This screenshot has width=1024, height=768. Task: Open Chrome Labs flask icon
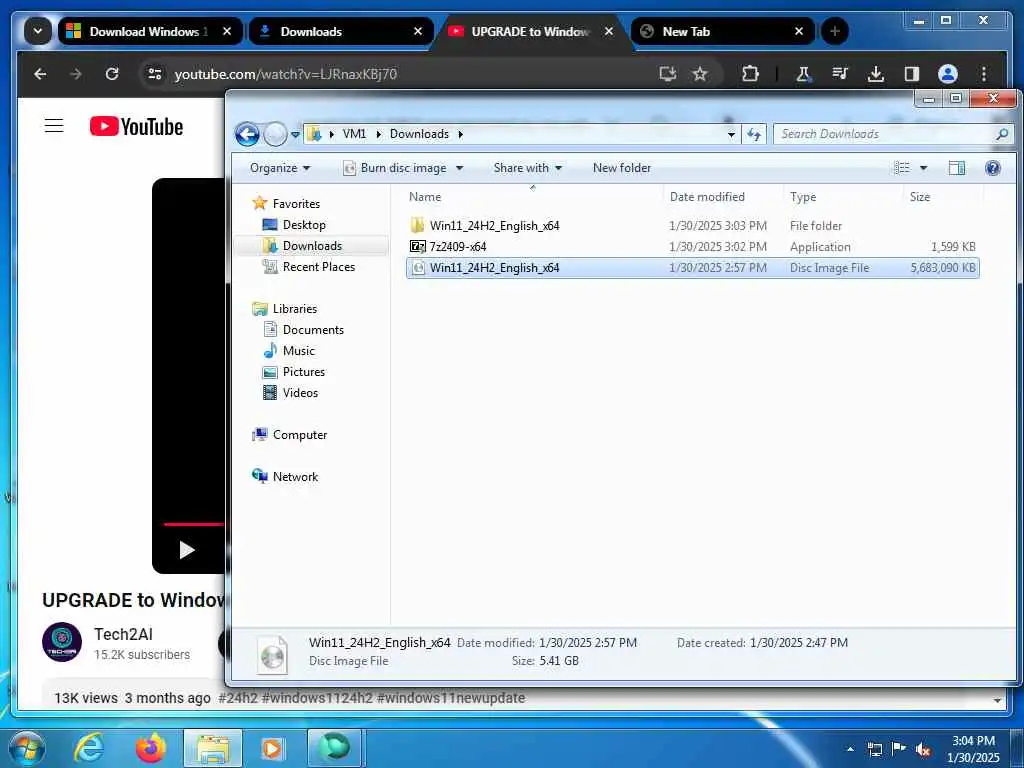click(x=804, y=74)
